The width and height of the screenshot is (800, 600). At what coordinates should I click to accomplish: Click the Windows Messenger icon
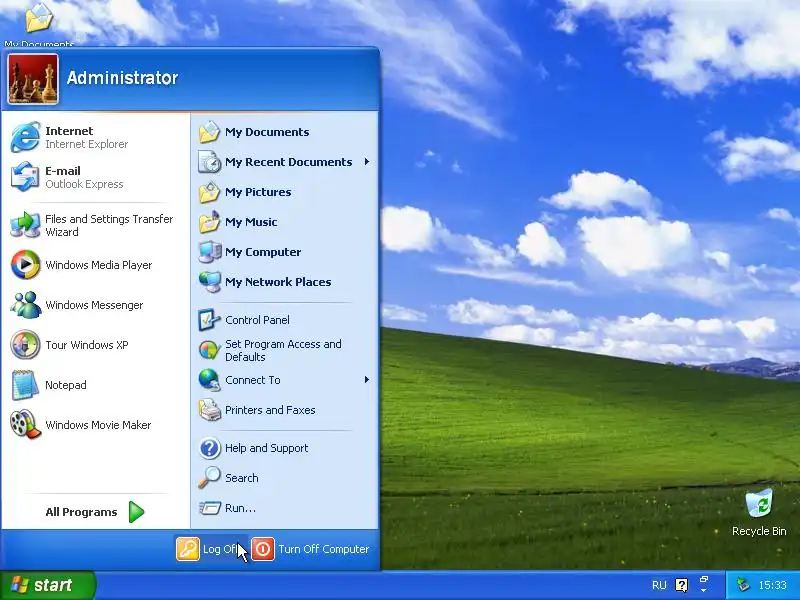click(25, 305)
